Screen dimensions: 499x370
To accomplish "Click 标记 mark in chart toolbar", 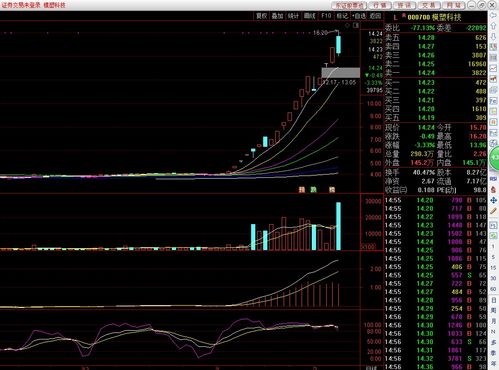I will (342, 16).
